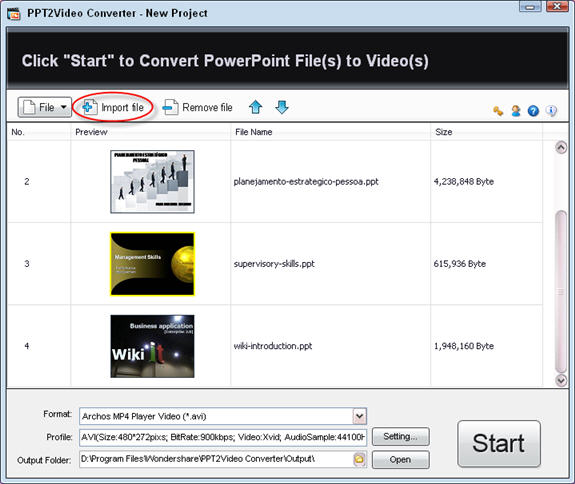This screenshot has height=484, width=575.
Task: Click the Open output folder button
Action: point(400,459)
